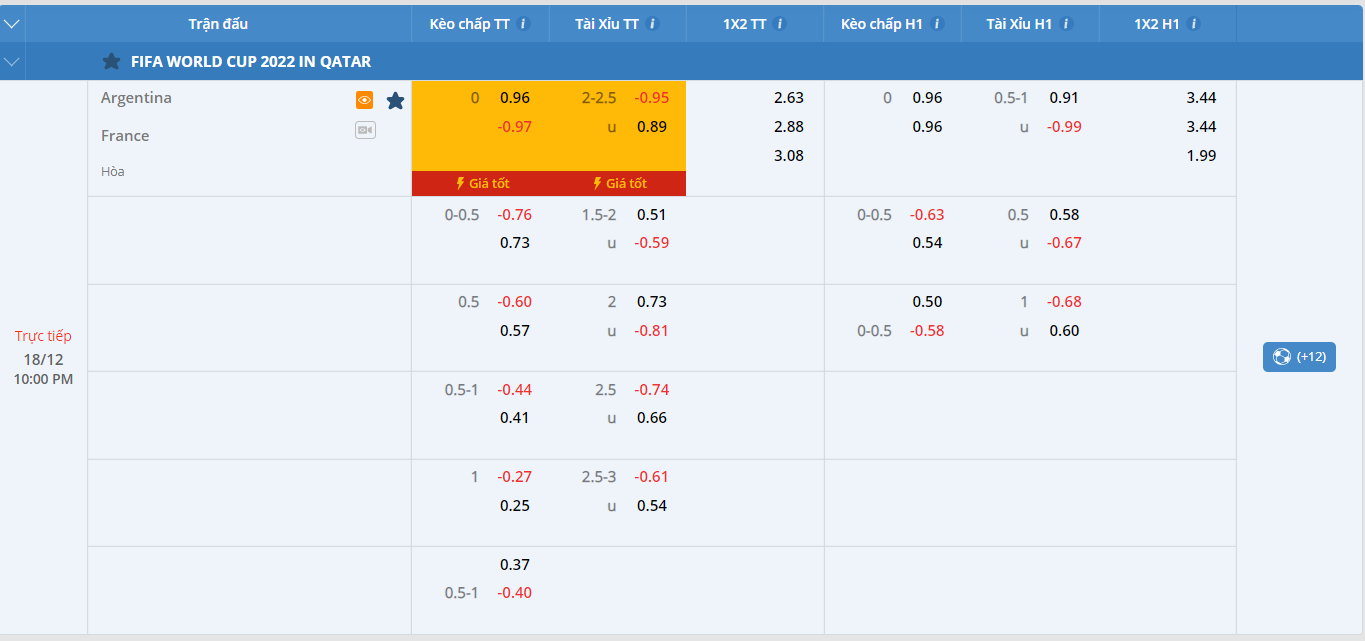This screenshot has width=1365, height=641.
Task: Pick France to win at 2.88
Action: (789, 127)
